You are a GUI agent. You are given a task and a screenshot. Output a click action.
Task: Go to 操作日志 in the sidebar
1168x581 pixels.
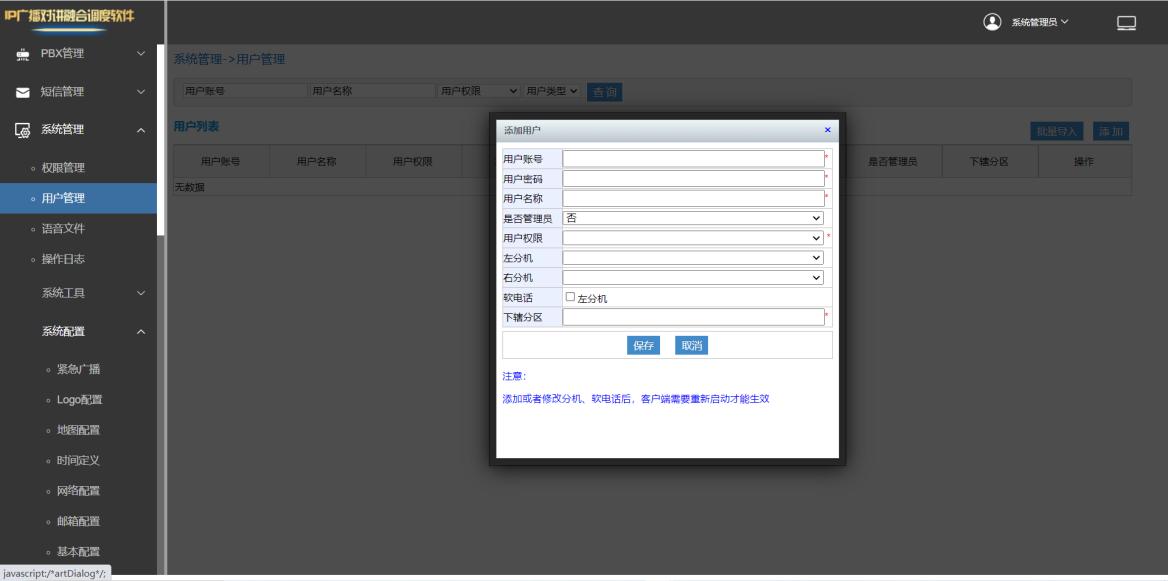click(63, 260)
